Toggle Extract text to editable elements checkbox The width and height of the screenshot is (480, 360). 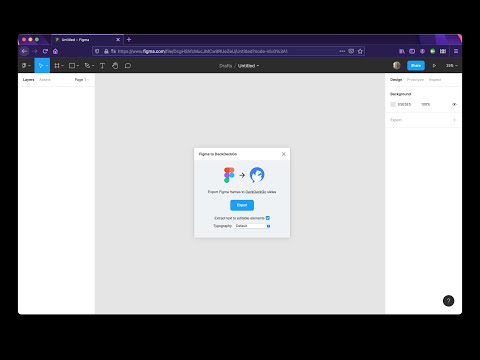(268, 218)
